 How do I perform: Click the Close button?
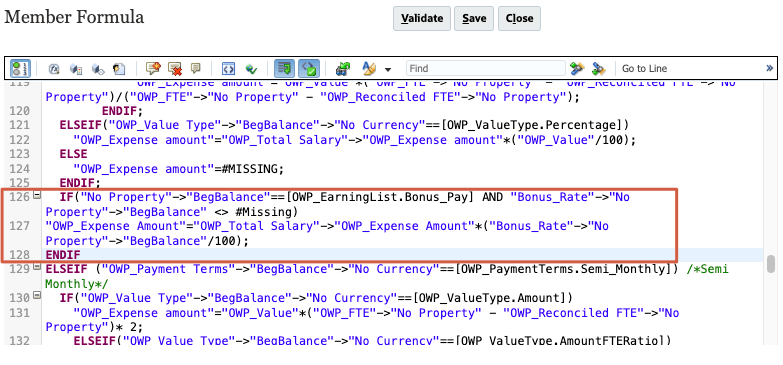[519, 18]
